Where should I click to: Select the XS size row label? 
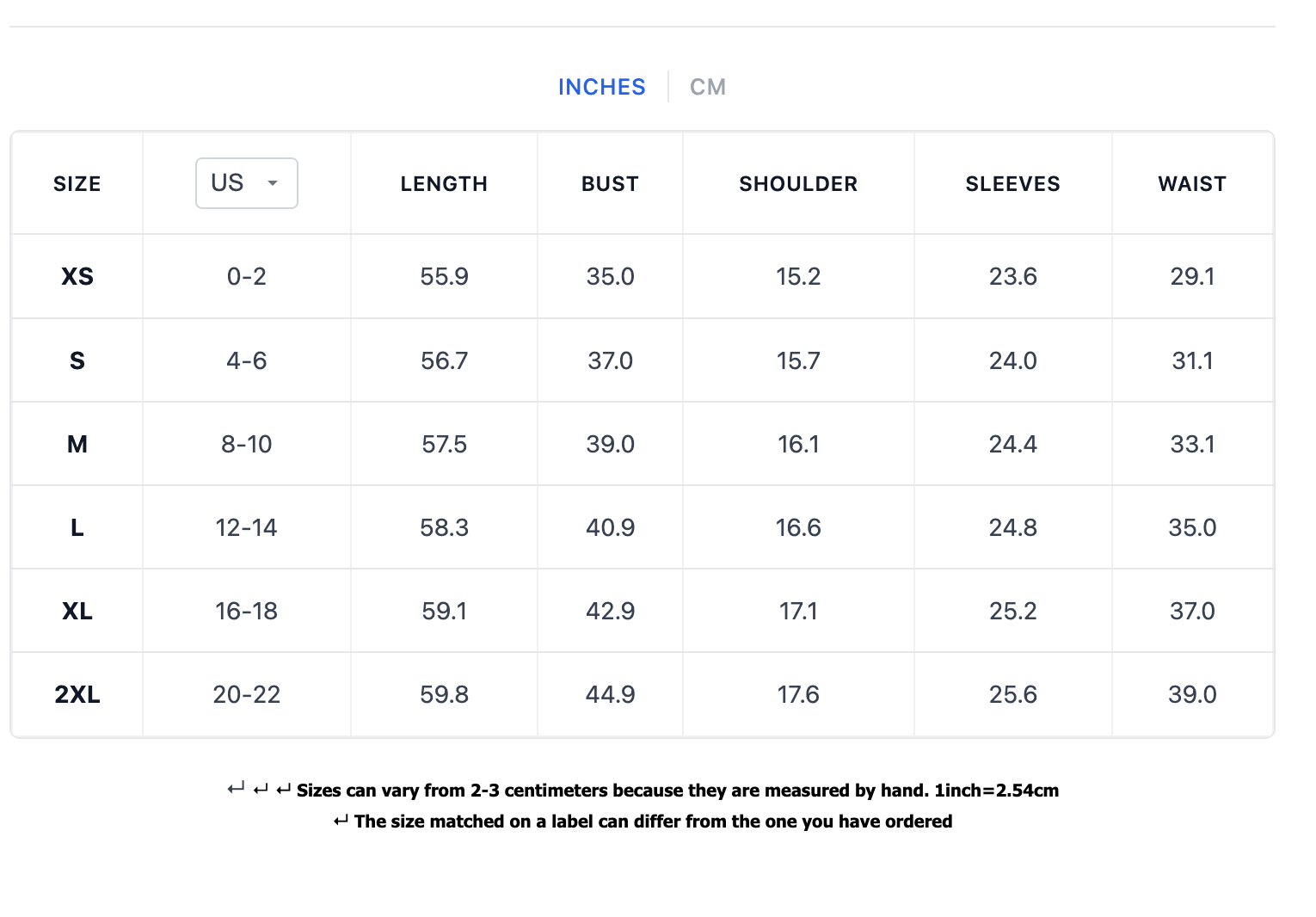77,276
